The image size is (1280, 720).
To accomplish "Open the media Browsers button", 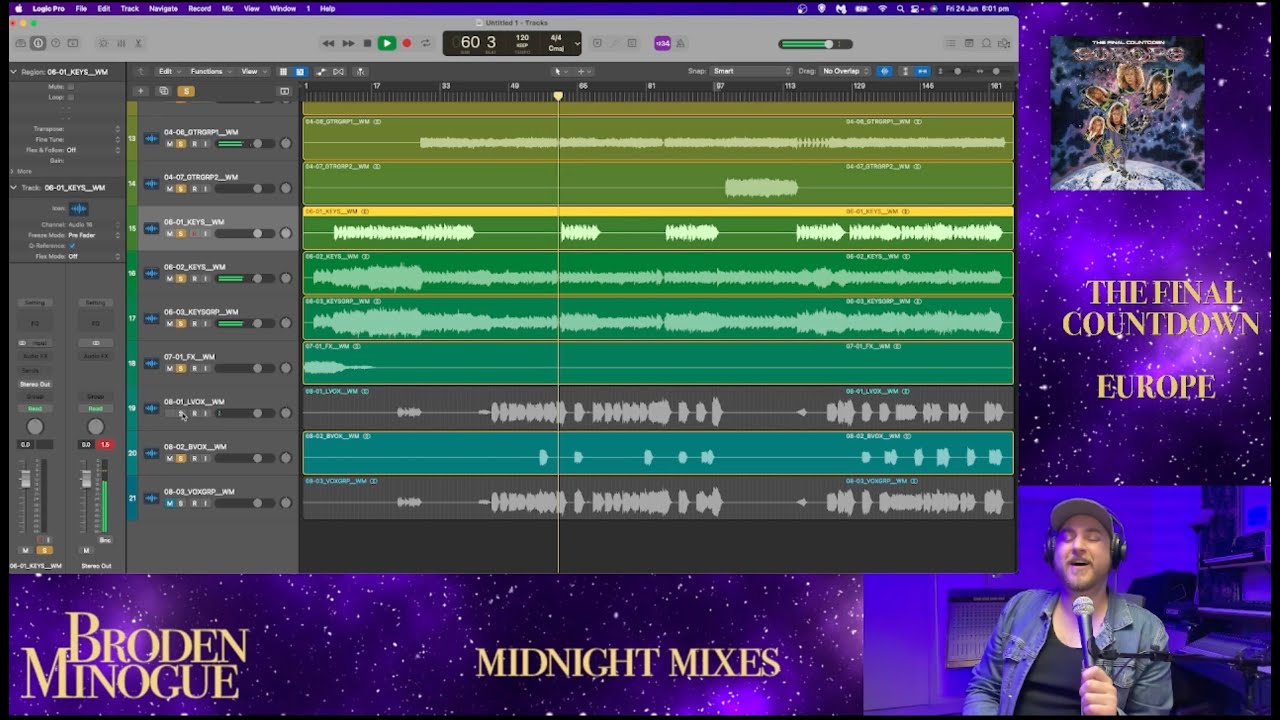I will point(1004,43).
